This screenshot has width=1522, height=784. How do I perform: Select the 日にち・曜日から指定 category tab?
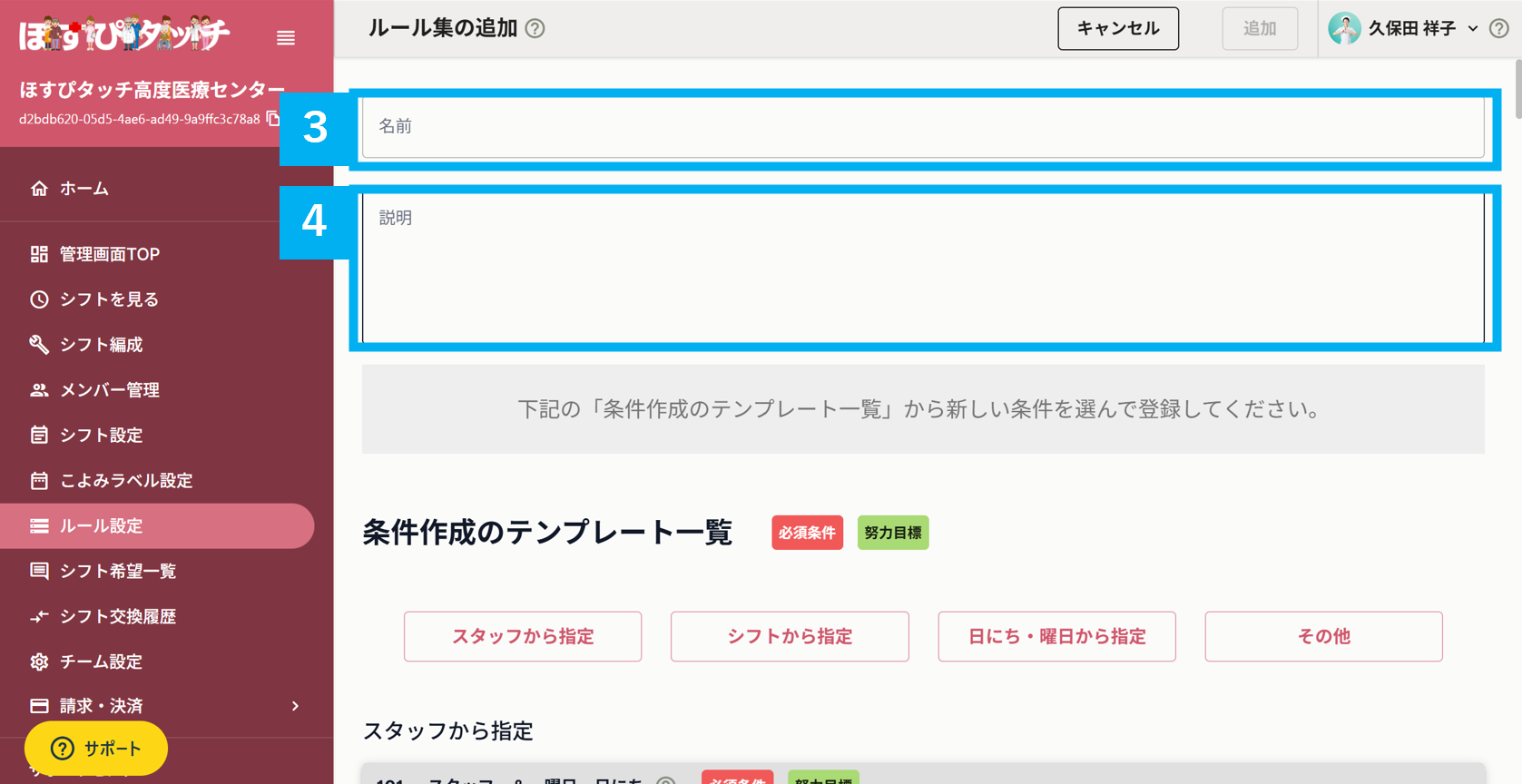(x=1056, y=636)
